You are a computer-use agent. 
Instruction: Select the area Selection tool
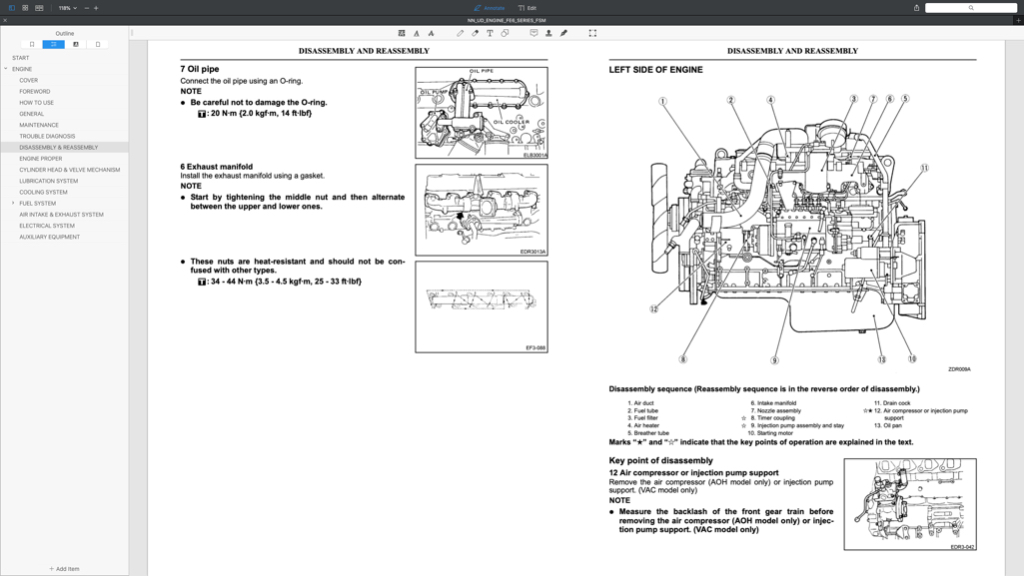coord(593,33)
